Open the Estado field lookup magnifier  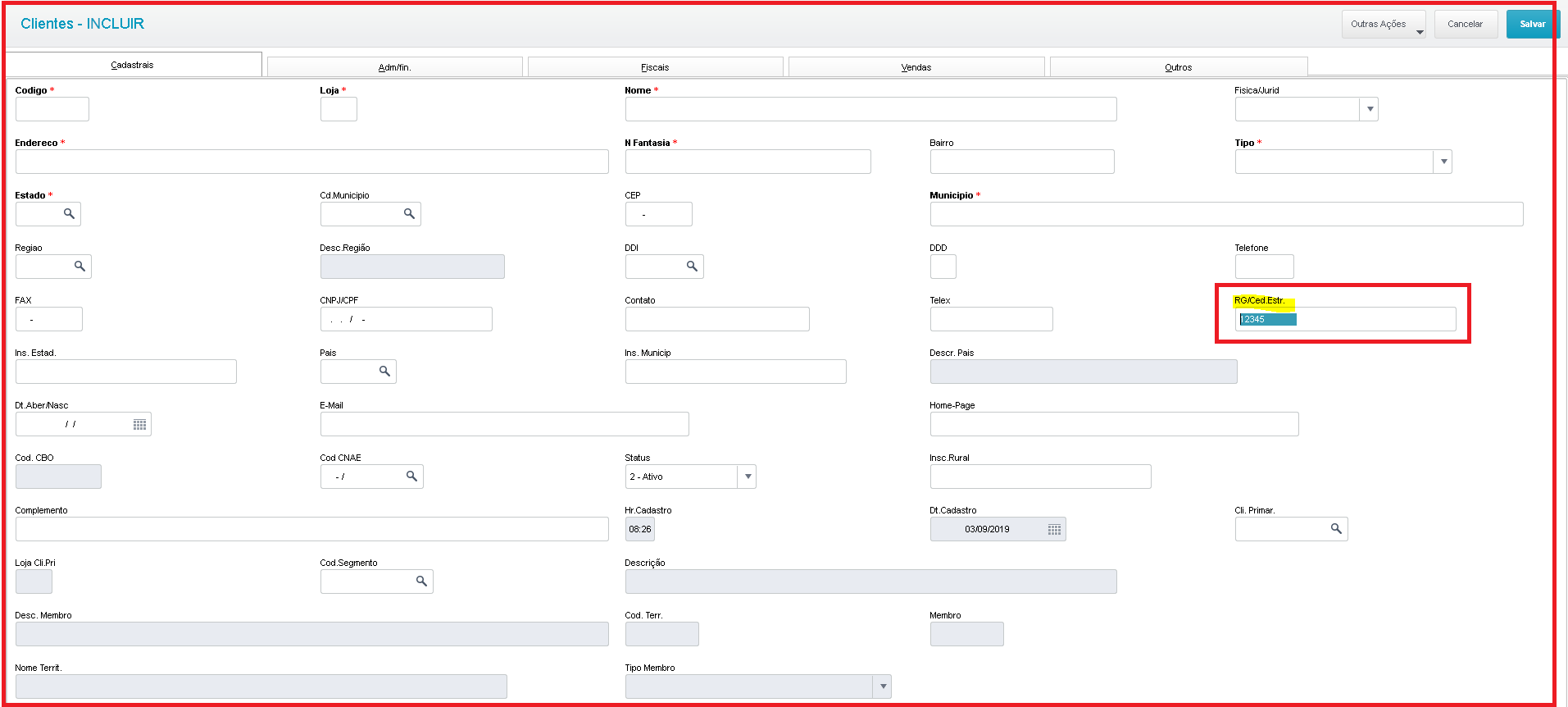click(x=69, y=214)
